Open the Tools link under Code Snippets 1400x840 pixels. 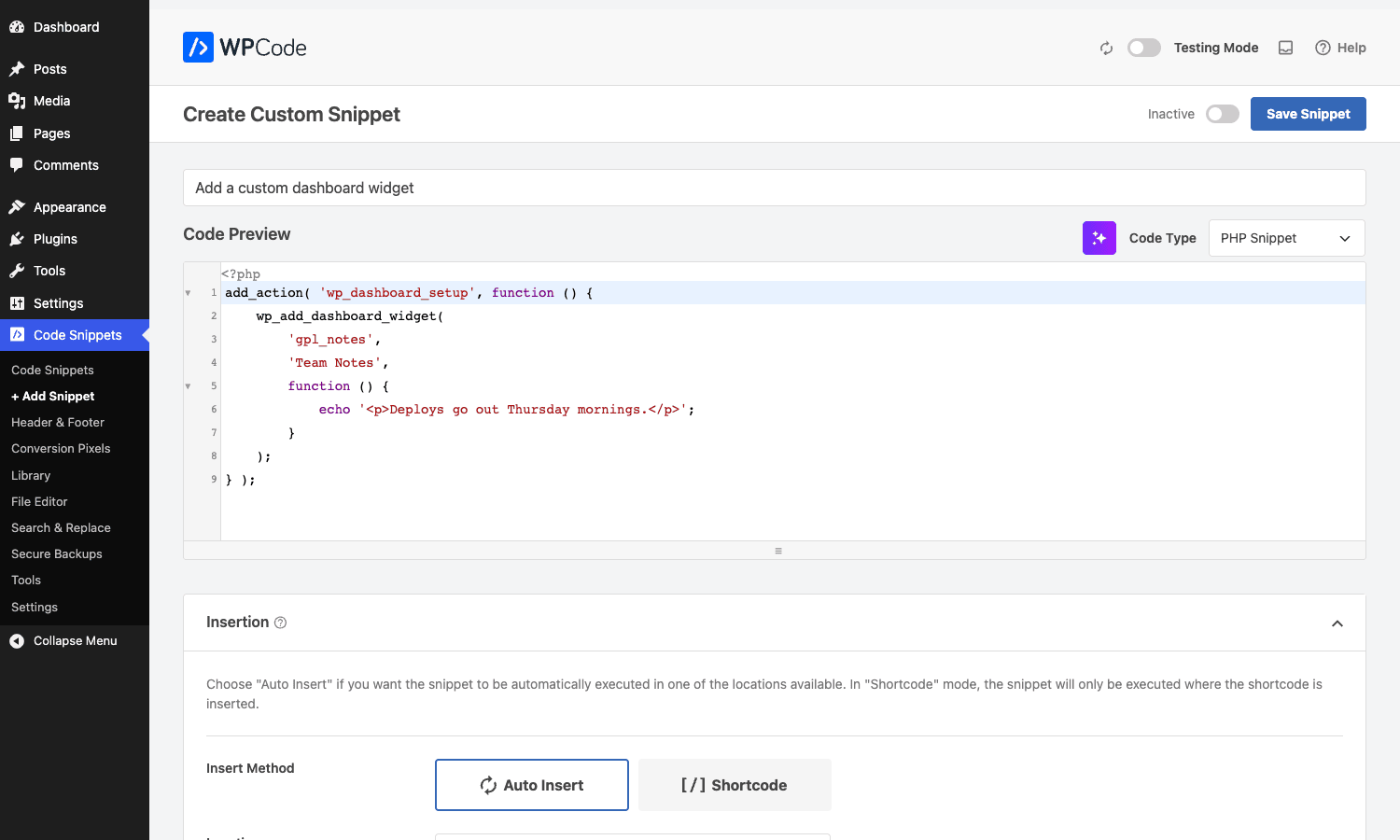point(26,581)
